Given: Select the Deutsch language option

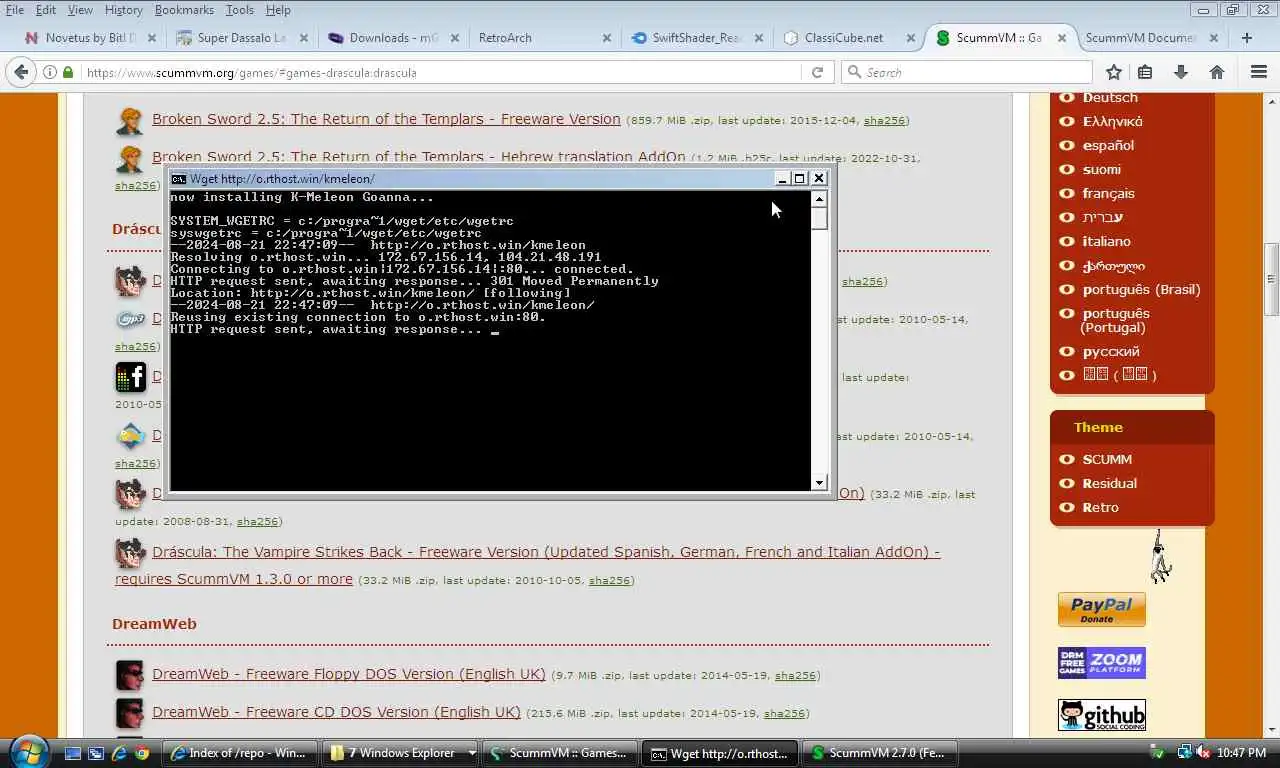Looking at the screenshot, I should point(1110,97).
